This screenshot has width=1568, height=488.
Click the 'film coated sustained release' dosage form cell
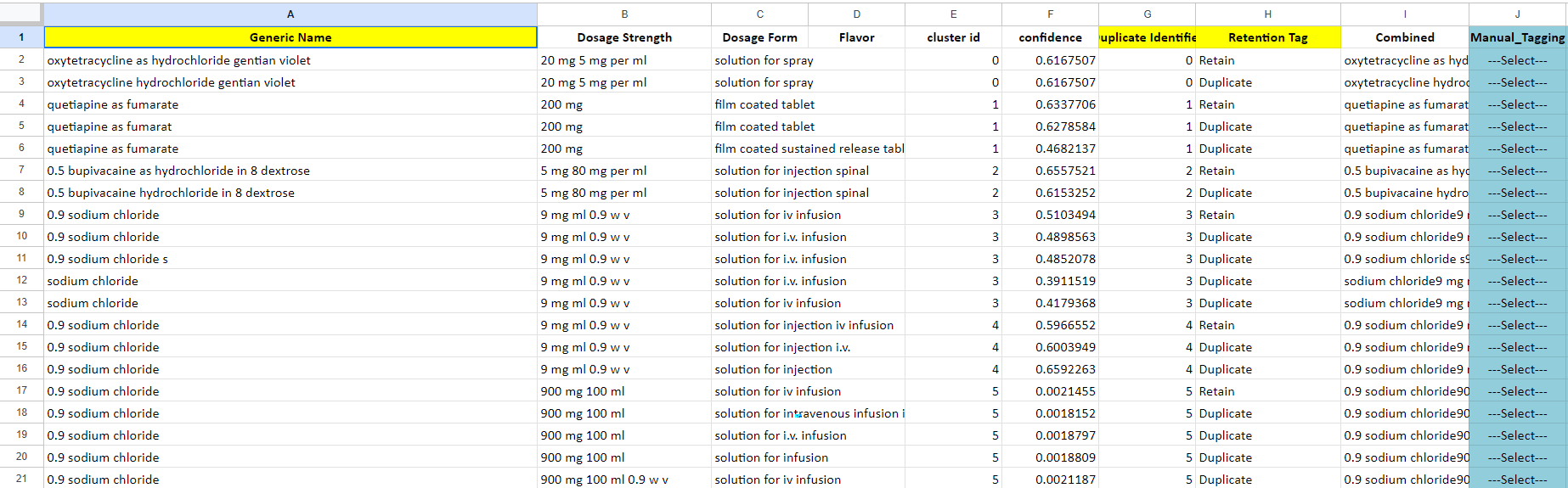(808, 149)
